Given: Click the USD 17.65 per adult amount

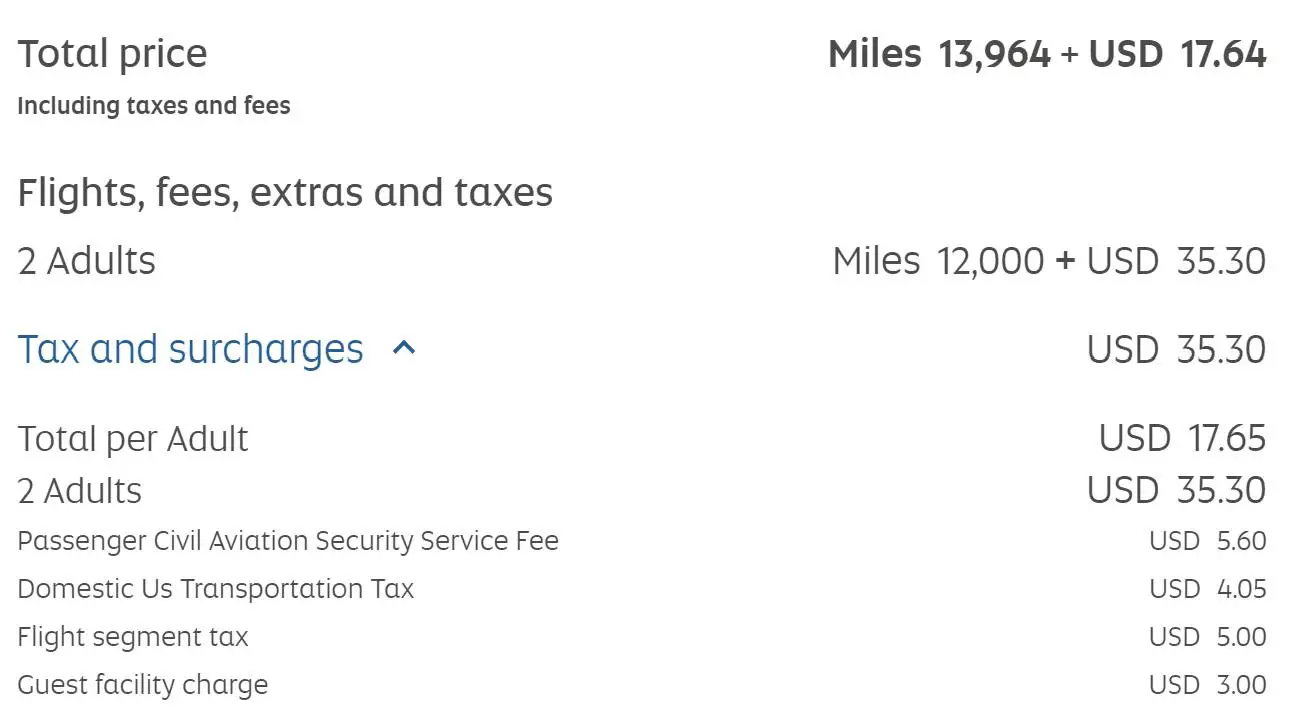Looking at the screenshot, I should [x=1182, y=438].
